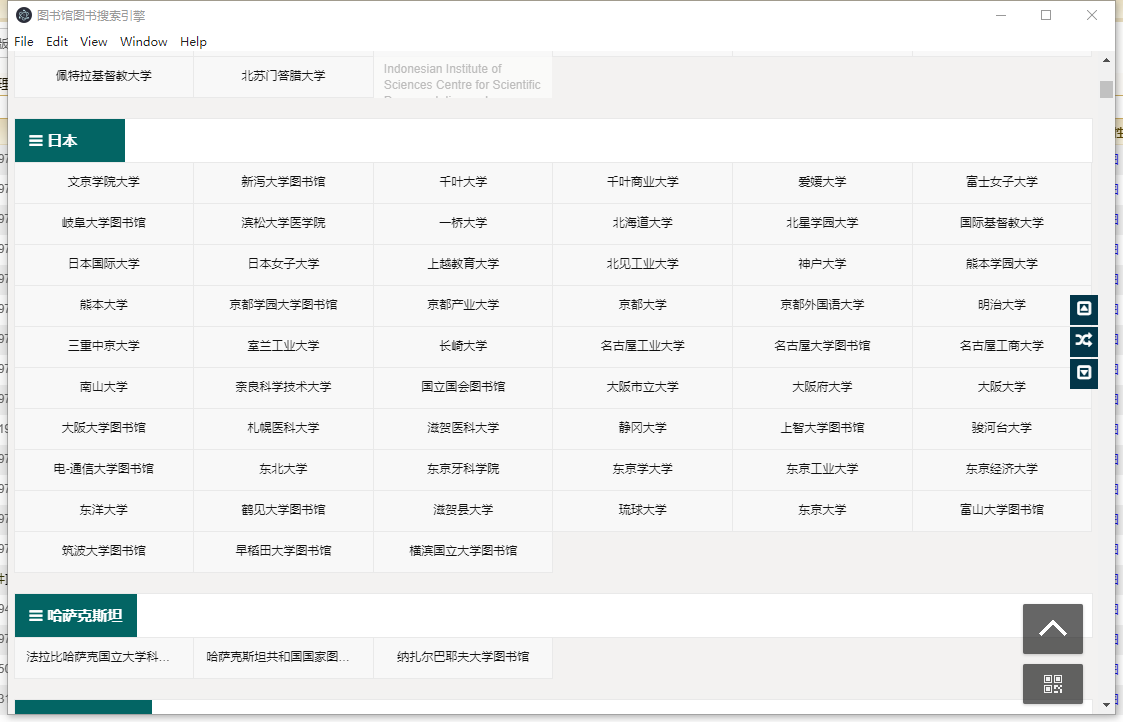Select the down-arrow square icon on the right

pyautogui.click(x=1083, y=373)
